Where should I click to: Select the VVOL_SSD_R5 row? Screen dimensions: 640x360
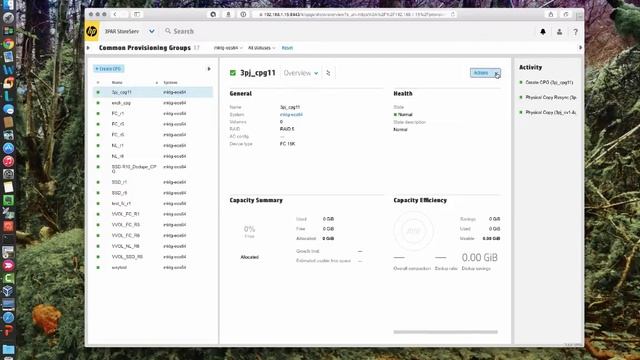153,257
